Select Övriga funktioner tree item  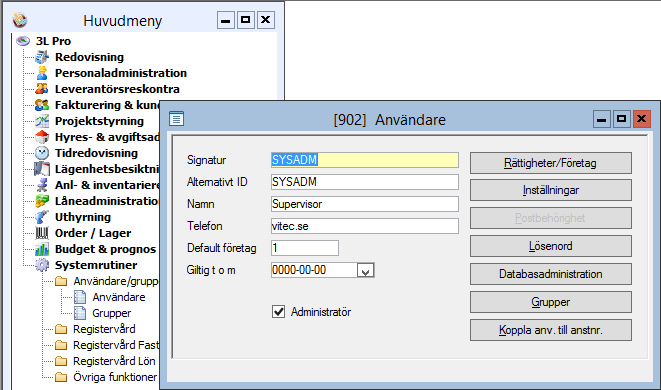(115, 377)
